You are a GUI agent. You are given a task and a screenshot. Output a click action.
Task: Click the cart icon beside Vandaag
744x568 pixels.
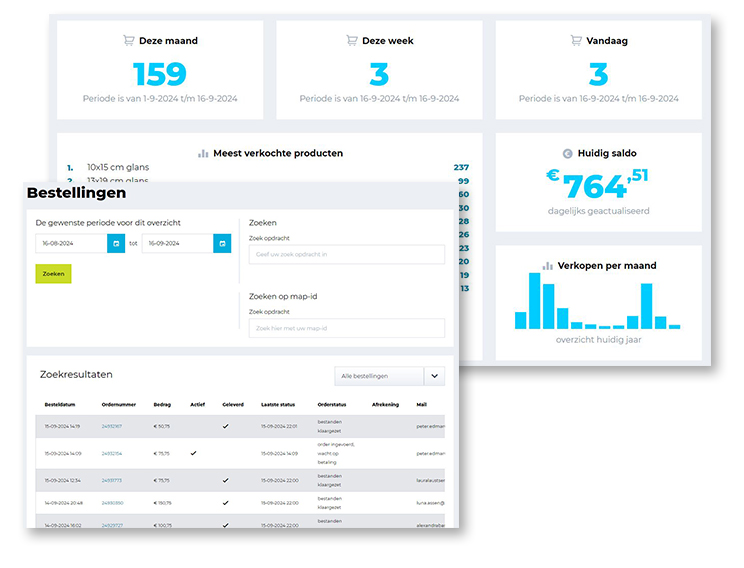576,41
